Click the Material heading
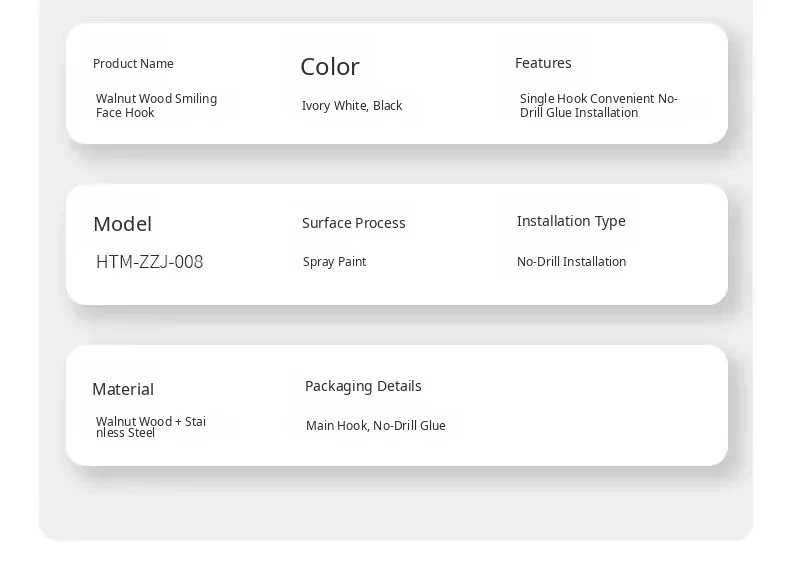Viewport: 790px width, 588px height. [123, 389]
